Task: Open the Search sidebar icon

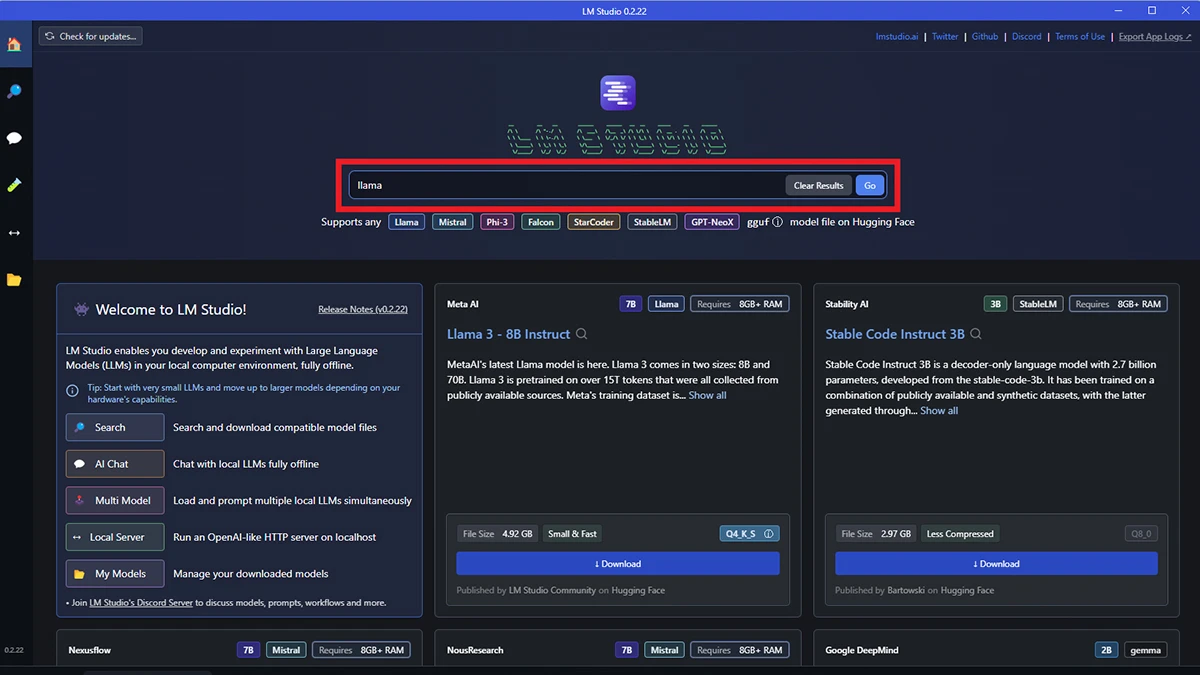Action: [14, 91]
